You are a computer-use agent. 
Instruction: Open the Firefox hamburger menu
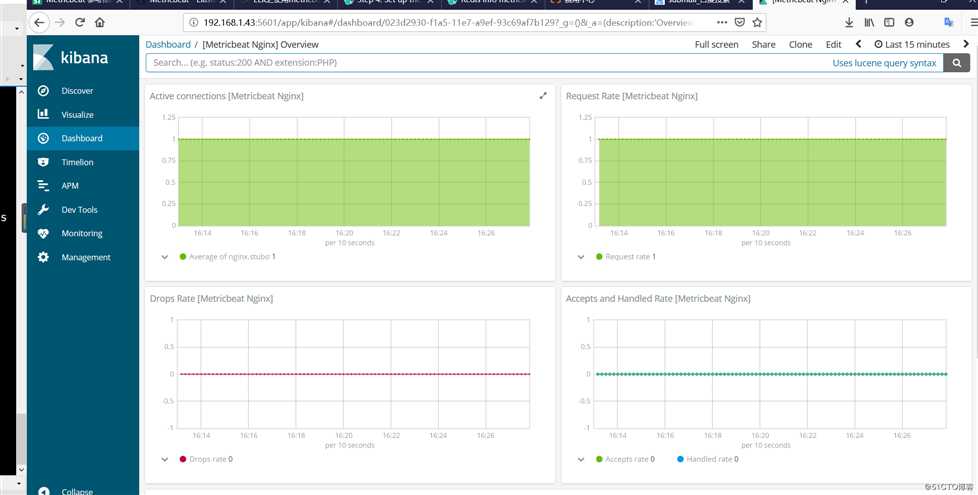[x=974, y=22]
